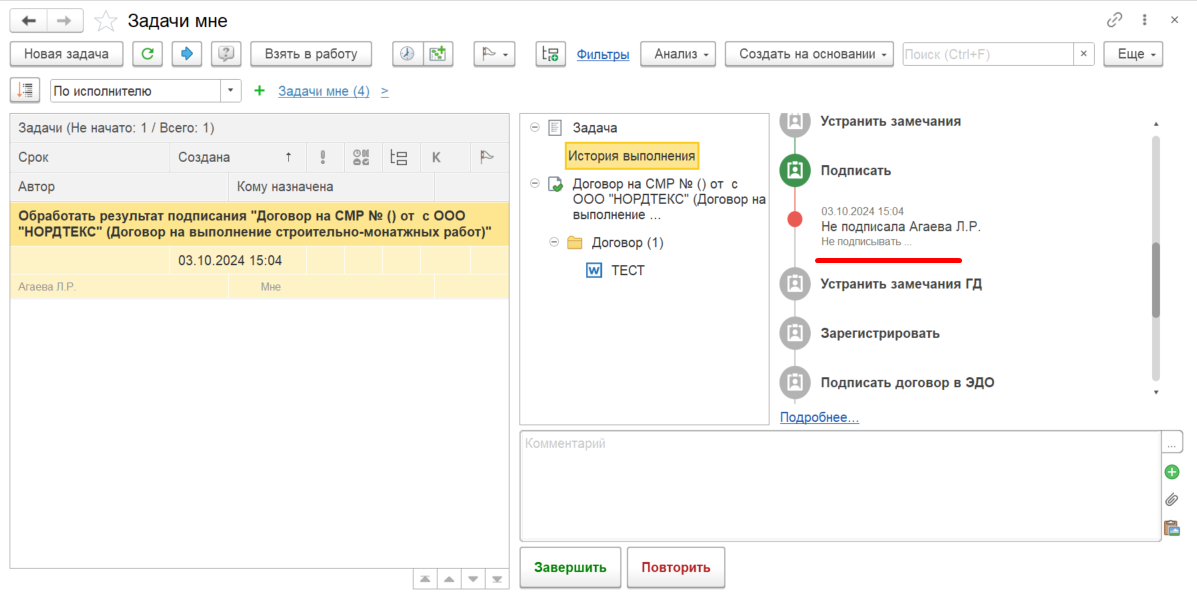Image resolution: width=1197 pixels, height=600 pixels.
Task: Click the blue arrow redirect icon
Action: click(186, 54)
